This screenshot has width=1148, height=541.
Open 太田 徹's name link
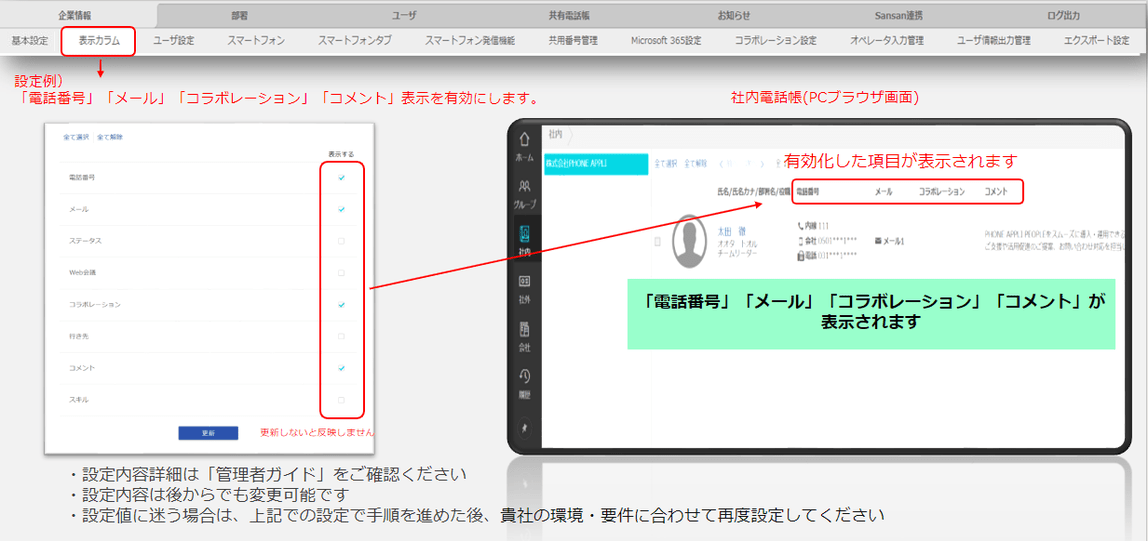click(729, 230)
